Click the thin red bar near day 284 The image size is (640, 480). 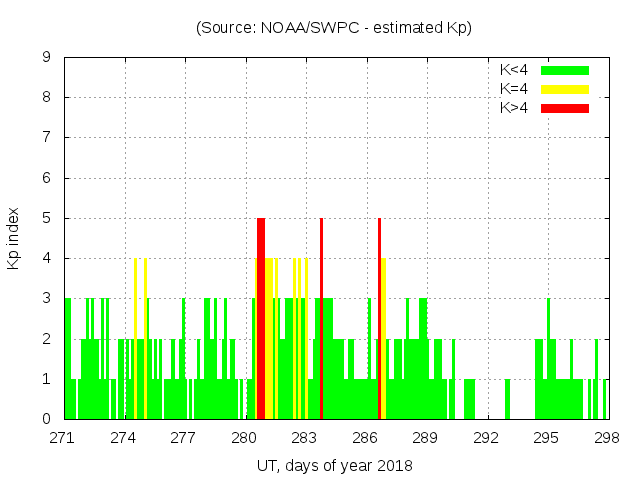click(321, 318)
